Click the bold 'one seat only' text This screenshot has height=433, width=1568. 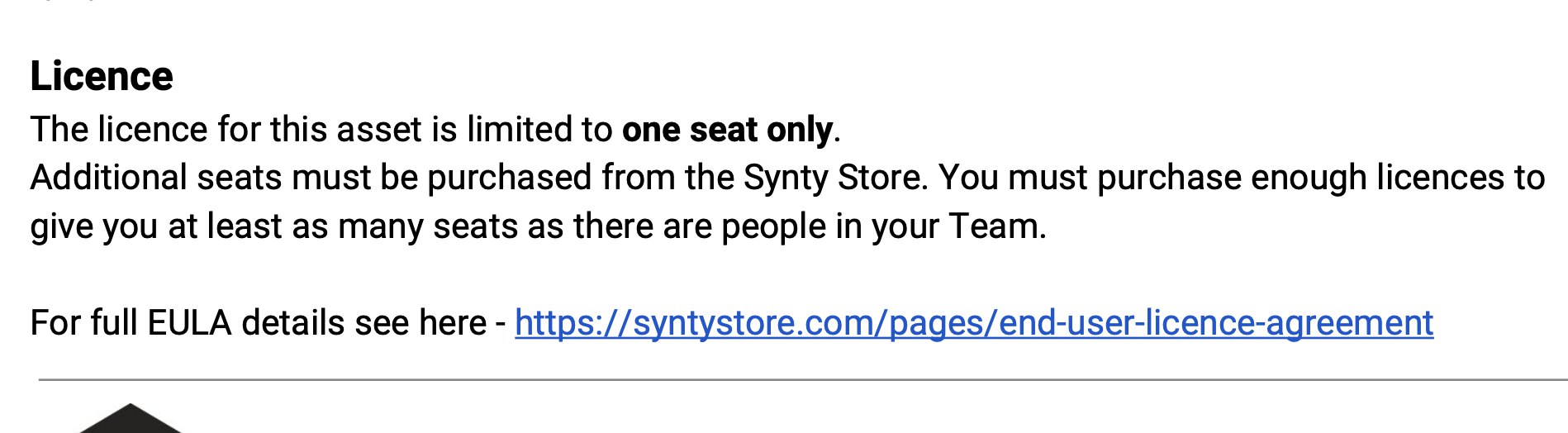click(x=727, y=129)
